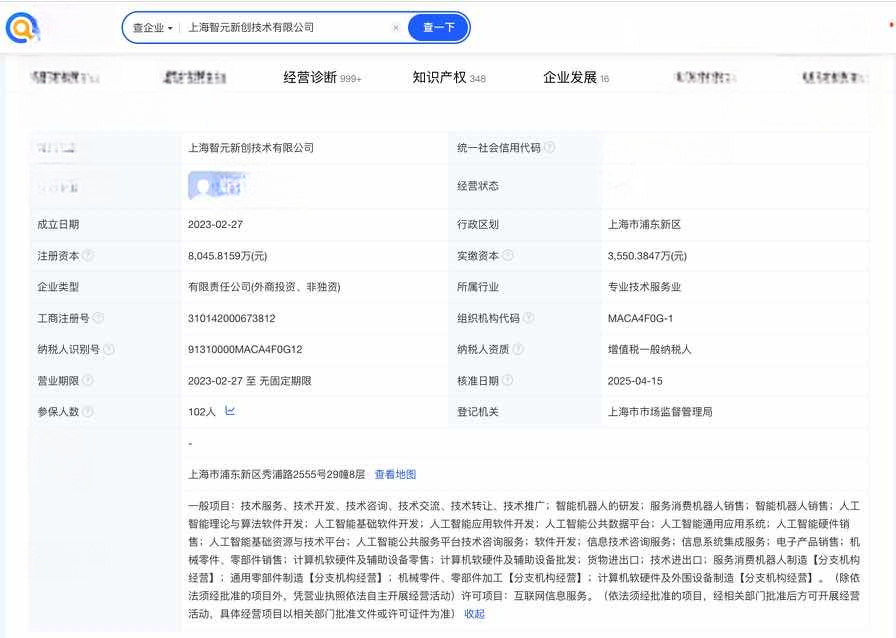Screen dimensions: 896x638
Task: Click the registration number 310142000673812
Action: pos(231,318)
